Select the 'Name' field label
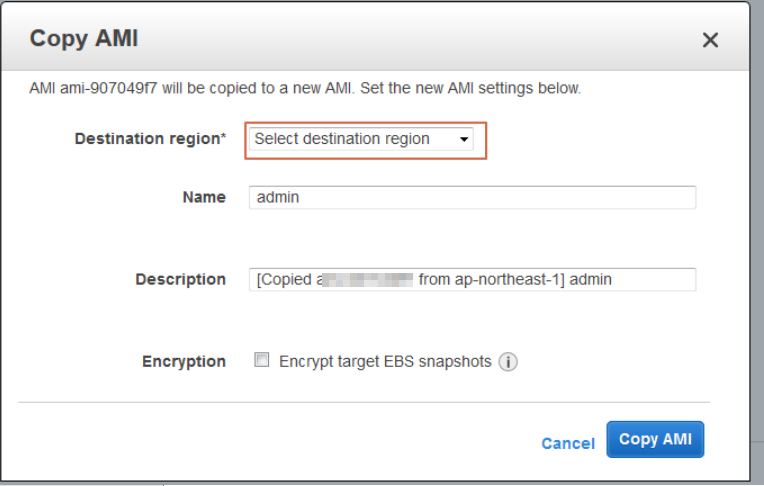Screen dimensions: 764x486 (x=204, y=197)
